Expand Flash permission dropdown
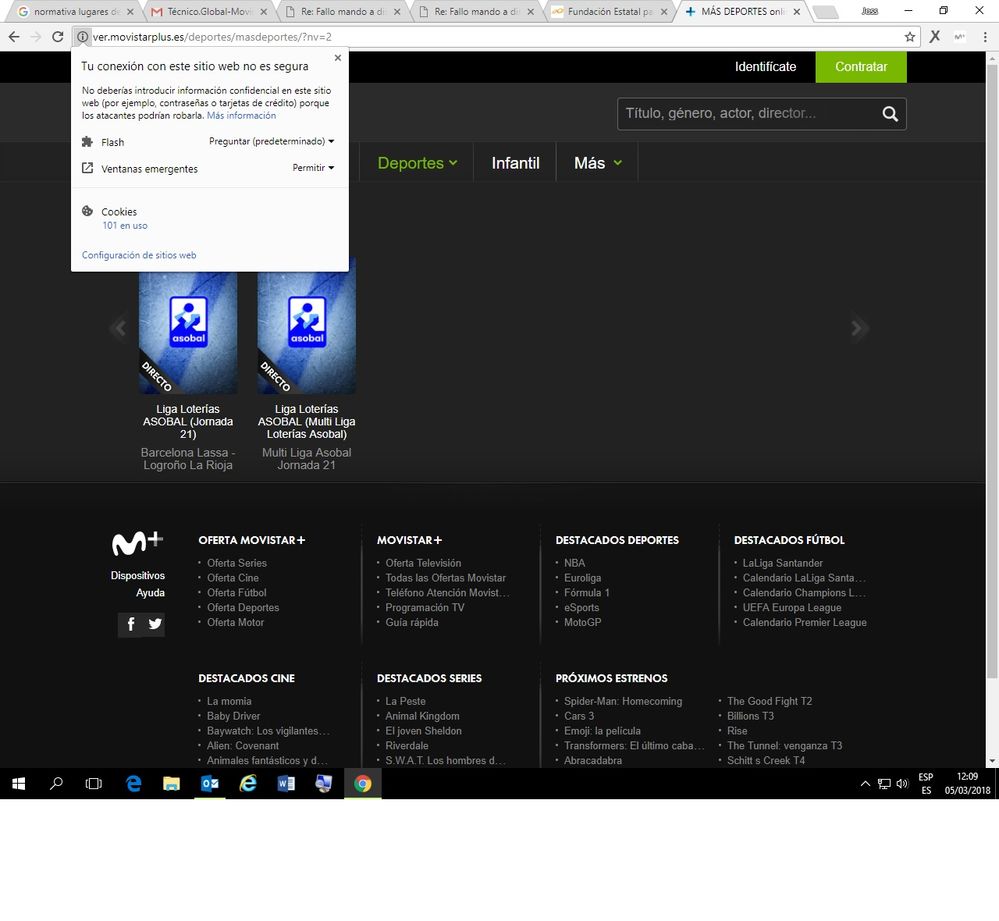Image resolution: width=999 pixels, height=921 pixels. (272, 142)
